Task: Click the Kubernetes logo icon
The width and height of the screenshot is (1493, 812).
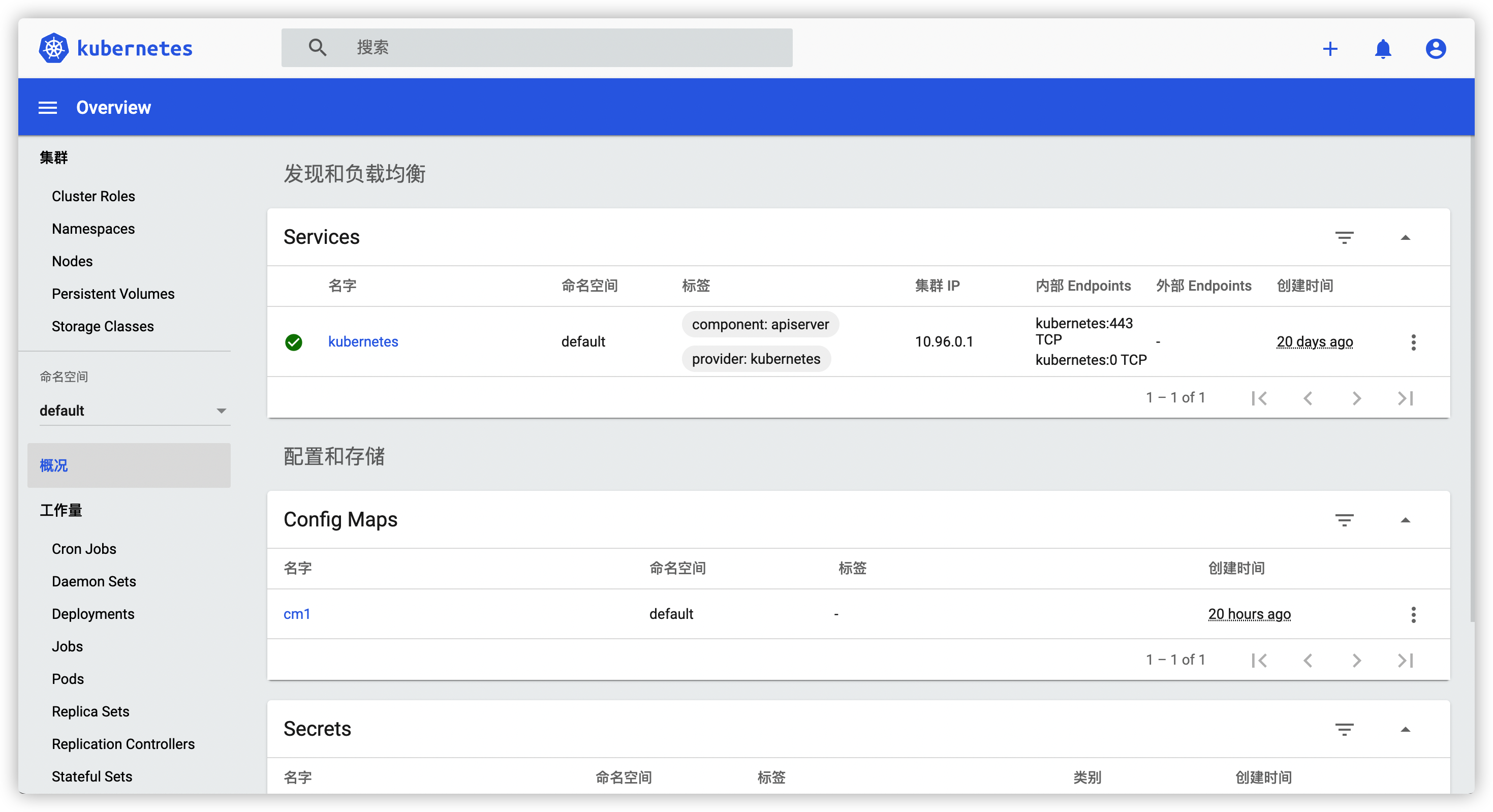Action: [x=54, y=48]
